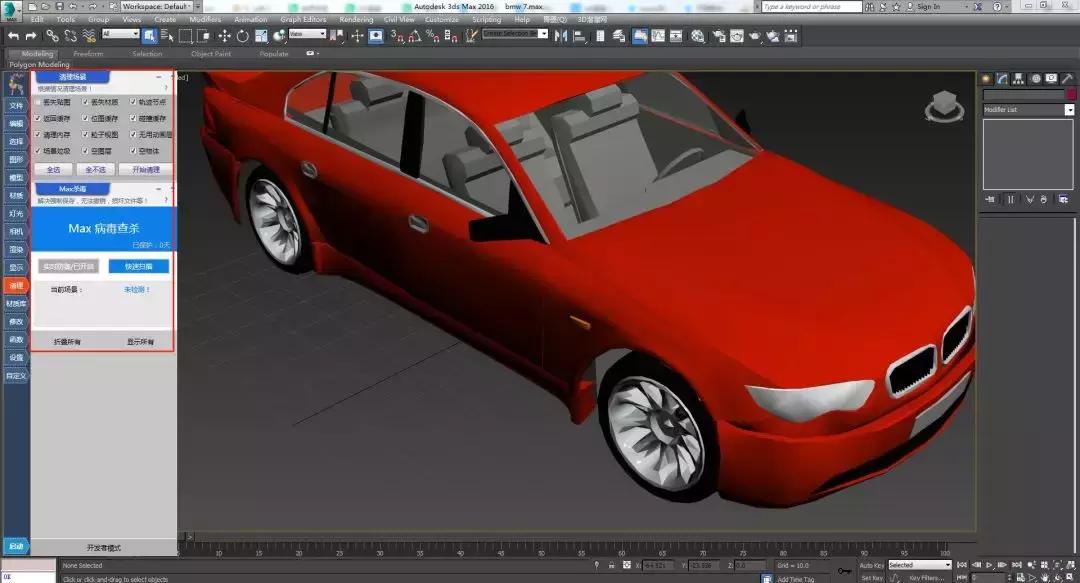Click the Rotate tool icon
Viewport: 1080px width, 583px height.
coord(242,36)
